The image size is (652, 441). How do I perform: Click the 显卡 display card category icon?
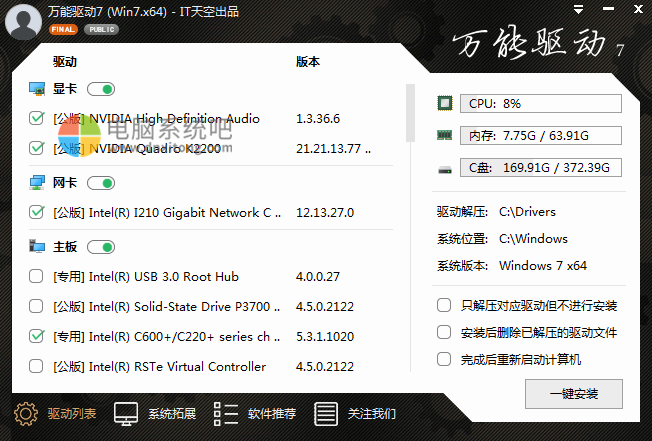[x=37, y=89]
